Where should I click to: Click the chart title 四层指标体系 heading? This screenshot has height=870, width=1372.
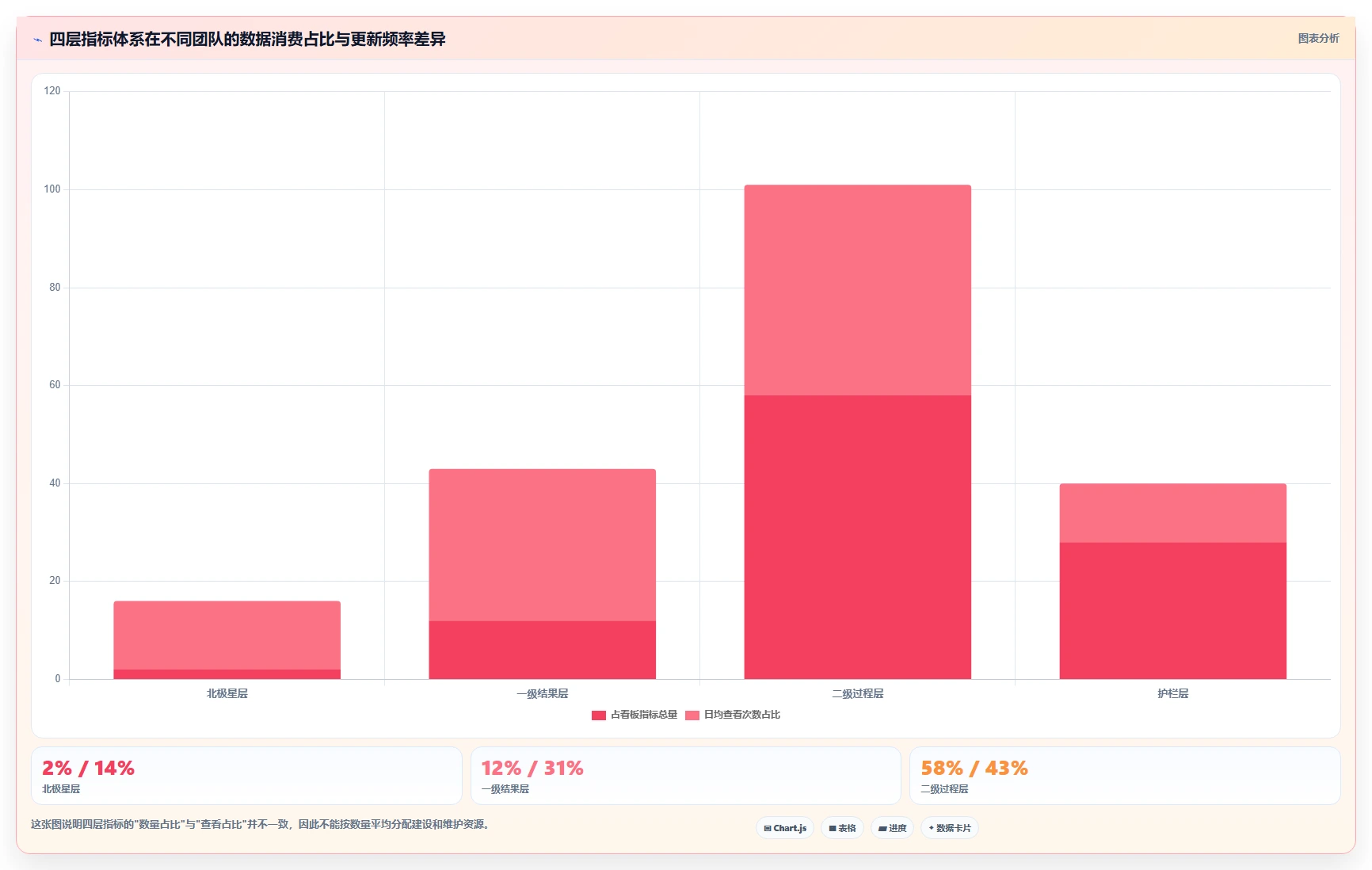(x=247, y=39)
